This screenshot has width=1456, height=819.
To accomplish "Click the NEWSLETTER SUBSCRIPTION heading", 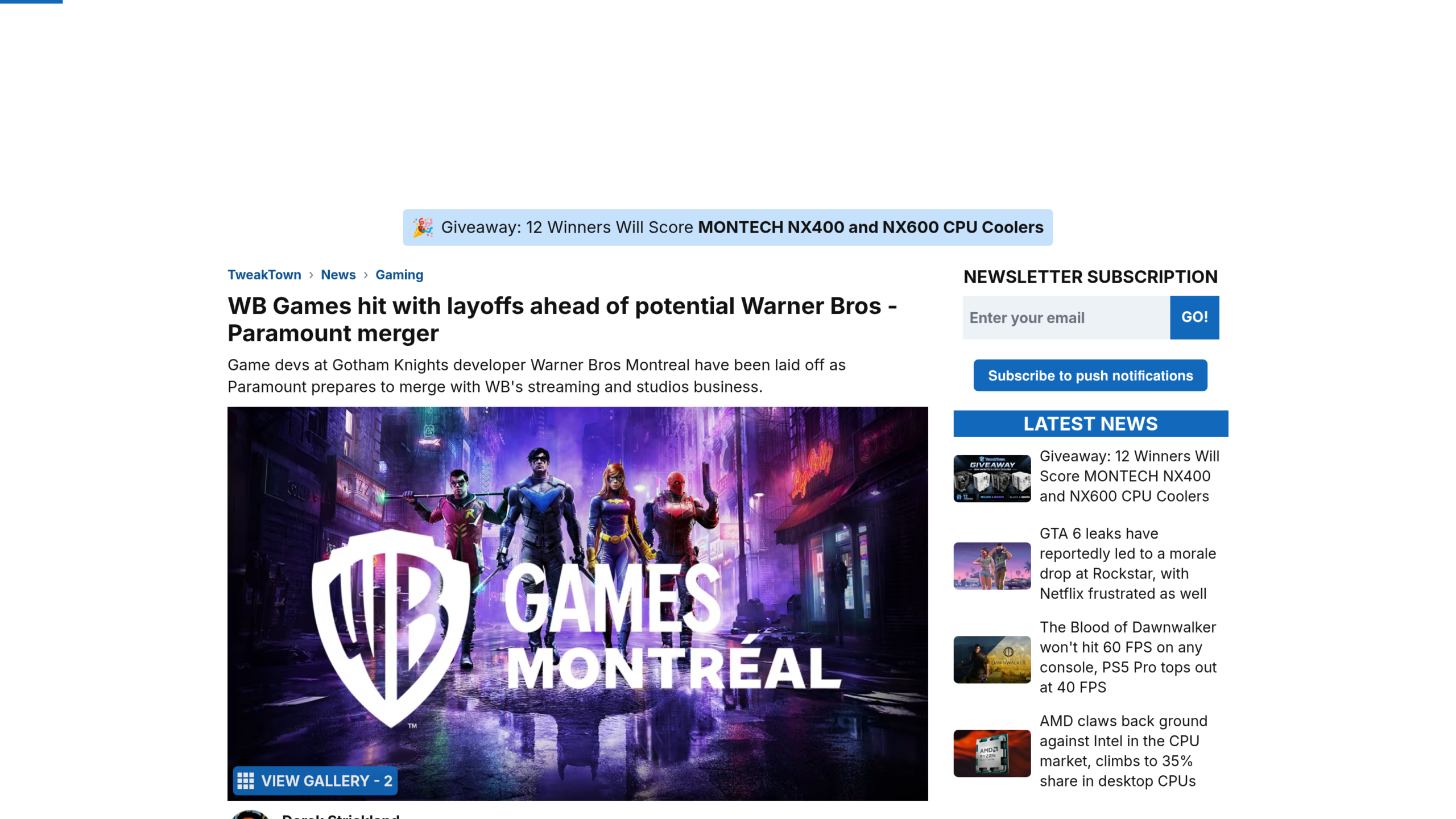I will (x=1090, y=277).
